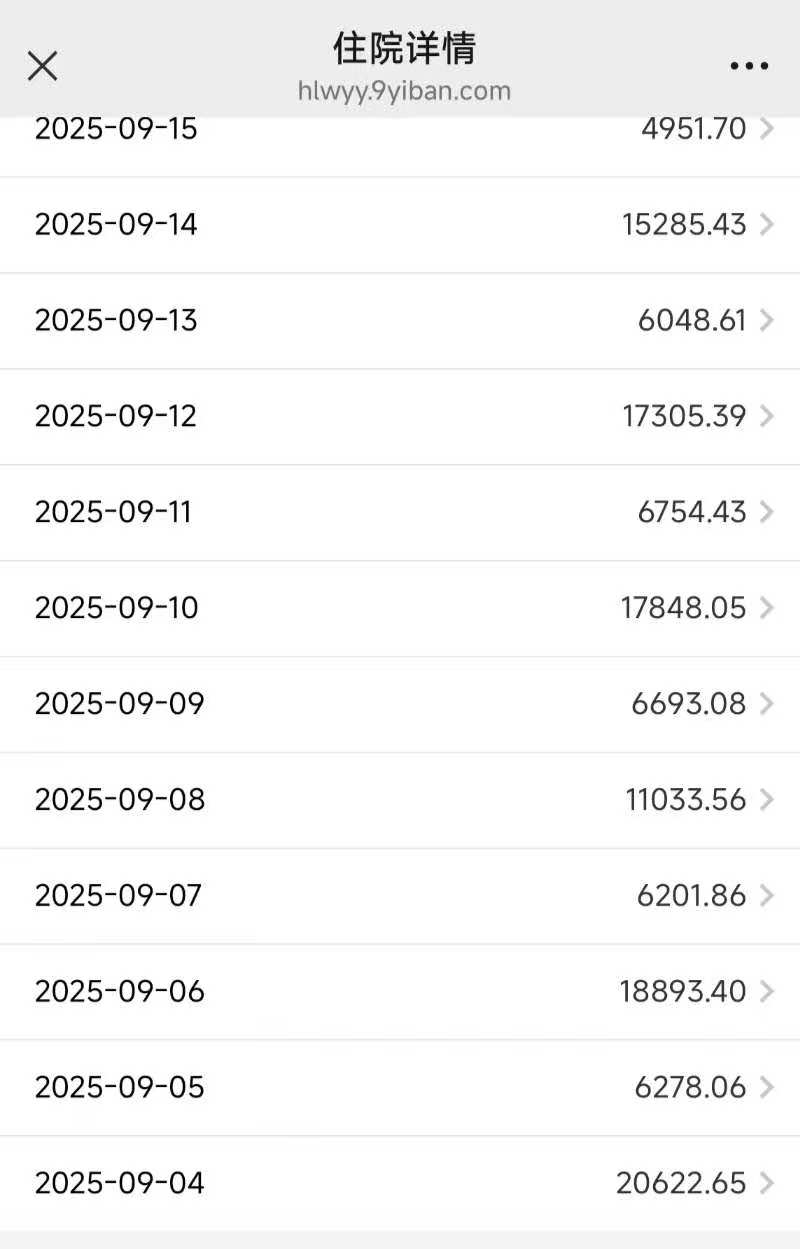Close the 住院详情 page with X icon

coord(42,66)
